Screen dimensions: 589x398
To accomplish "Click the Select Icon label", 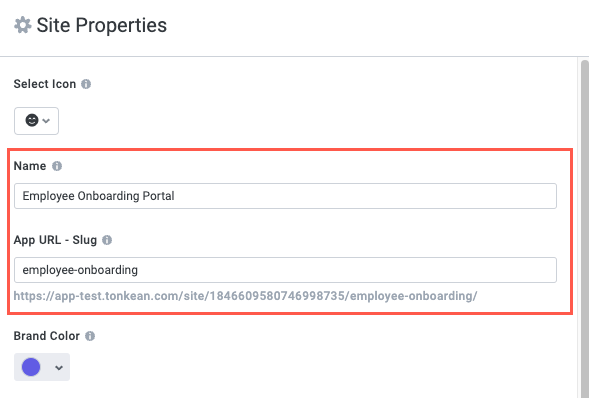I will [x=45, y=84].
